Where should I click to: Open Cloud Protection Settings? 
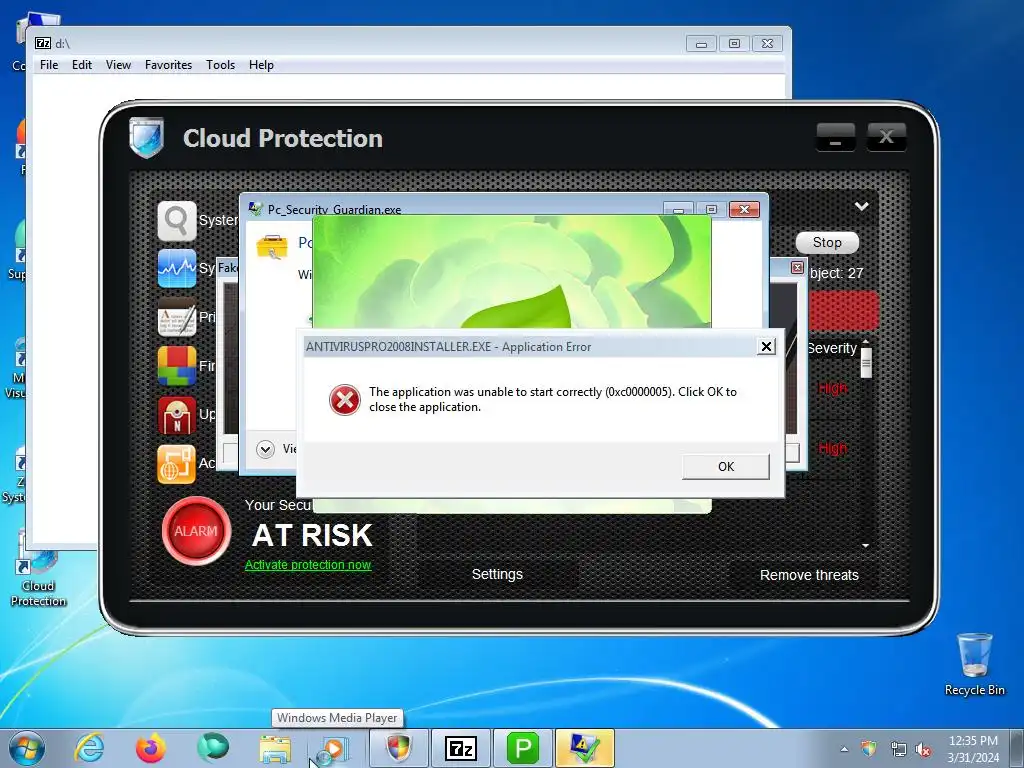coord(497,574)
